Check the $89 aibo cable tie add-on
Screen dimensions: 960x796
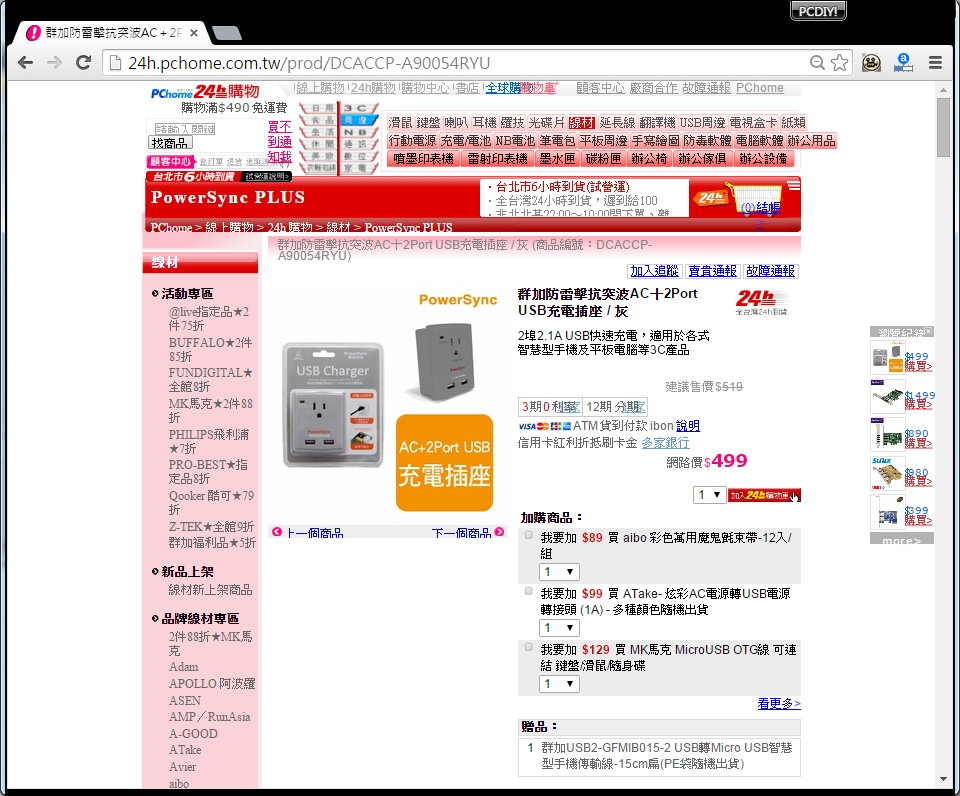click(528, 535)
